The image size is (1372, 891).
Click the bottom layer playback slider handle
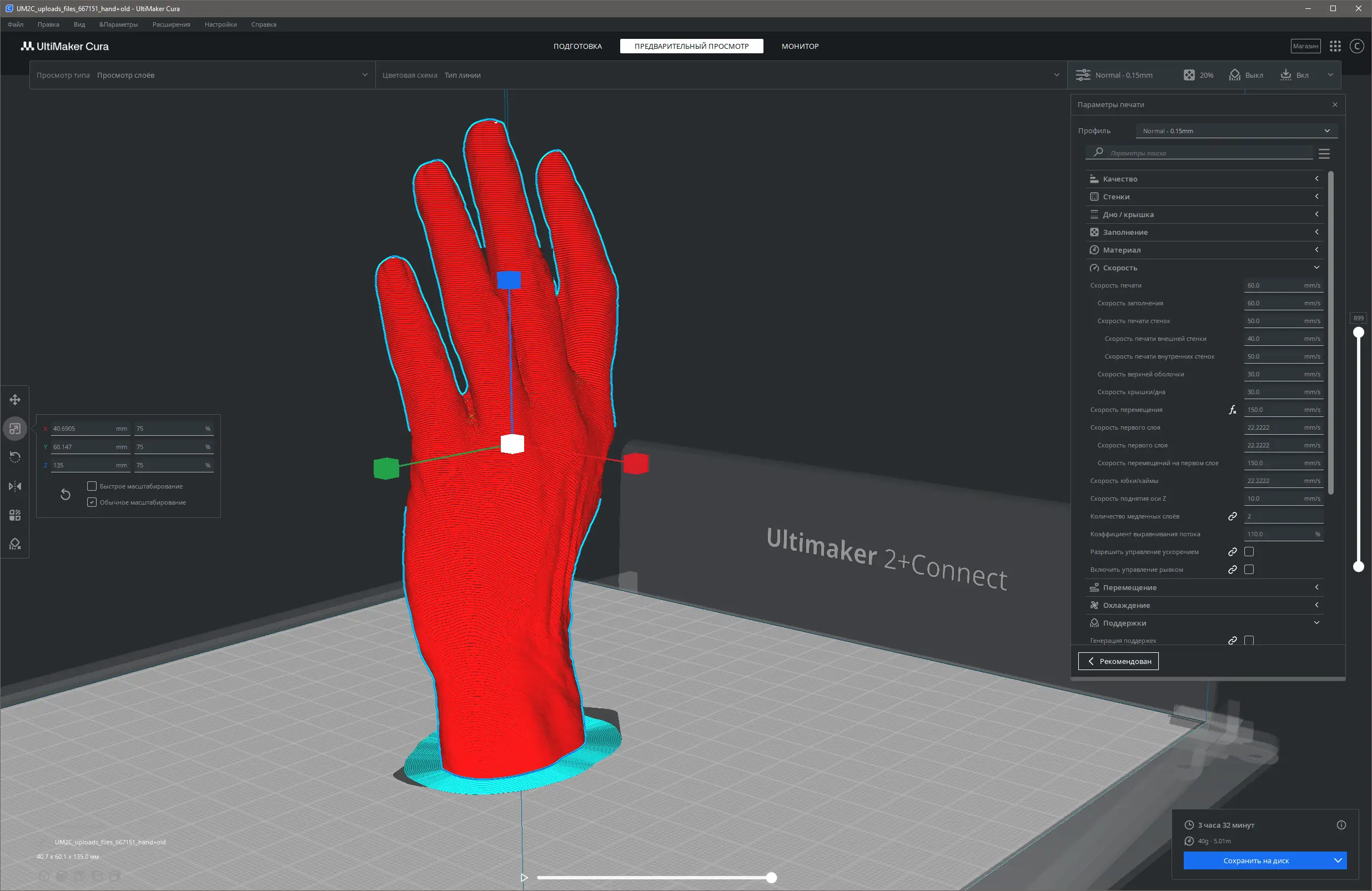pyautogui.click(x=771, y=877)
